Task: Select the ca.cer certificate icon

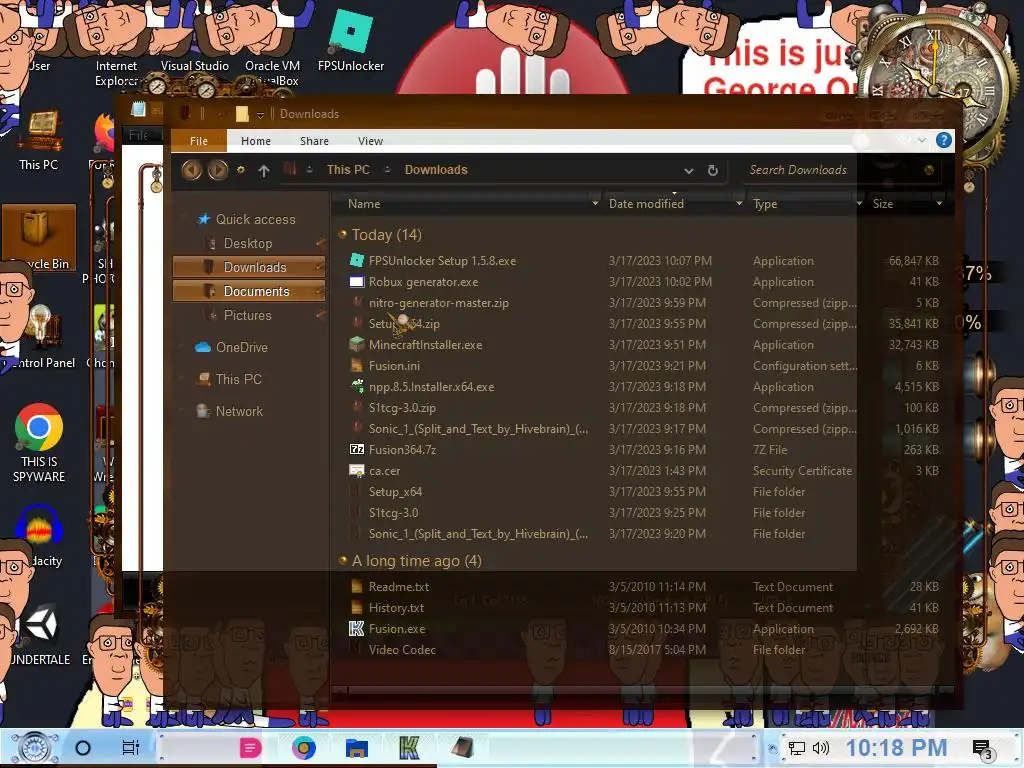Action: 357,470
